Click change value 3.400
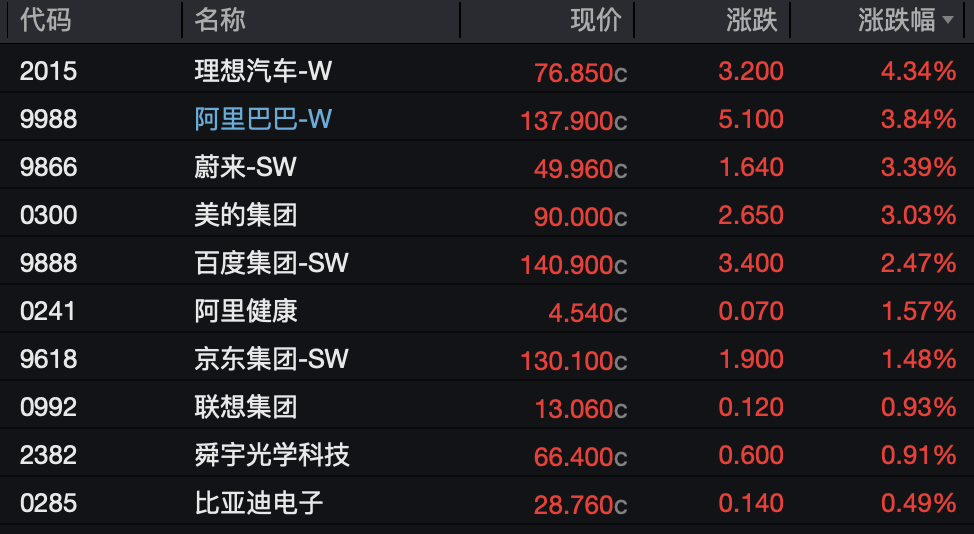 coord(751,263)
